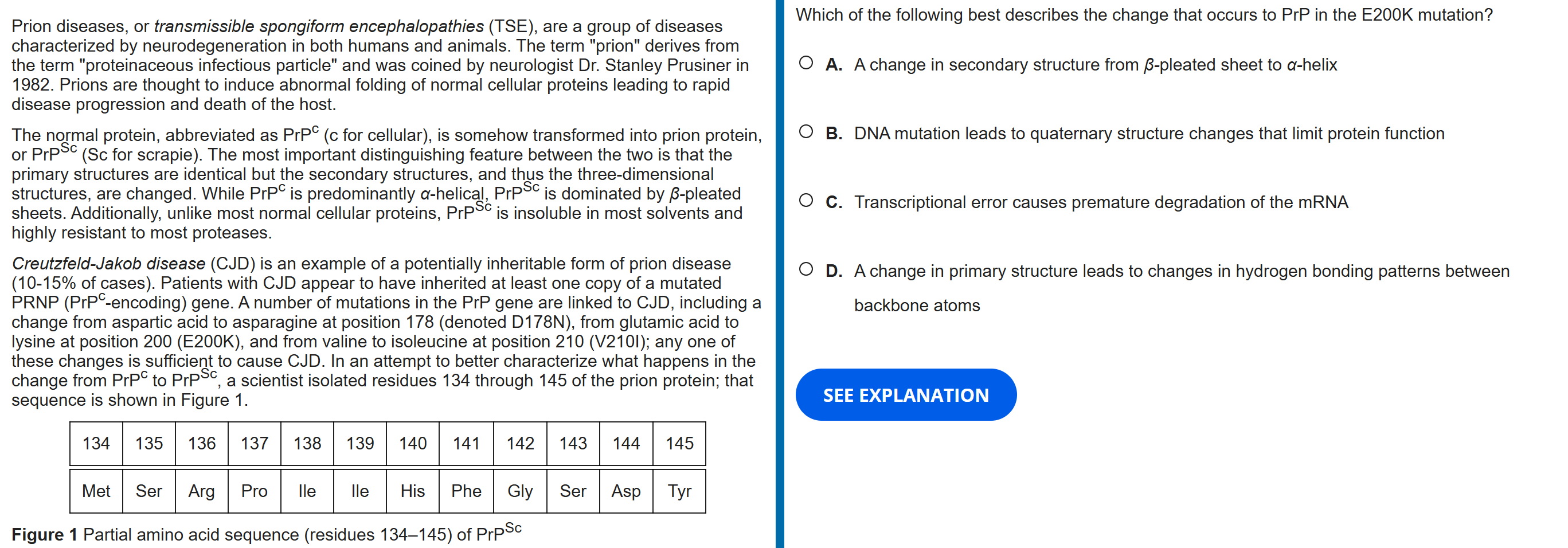Click the question stem about E200K mutation

[1143, 14]
